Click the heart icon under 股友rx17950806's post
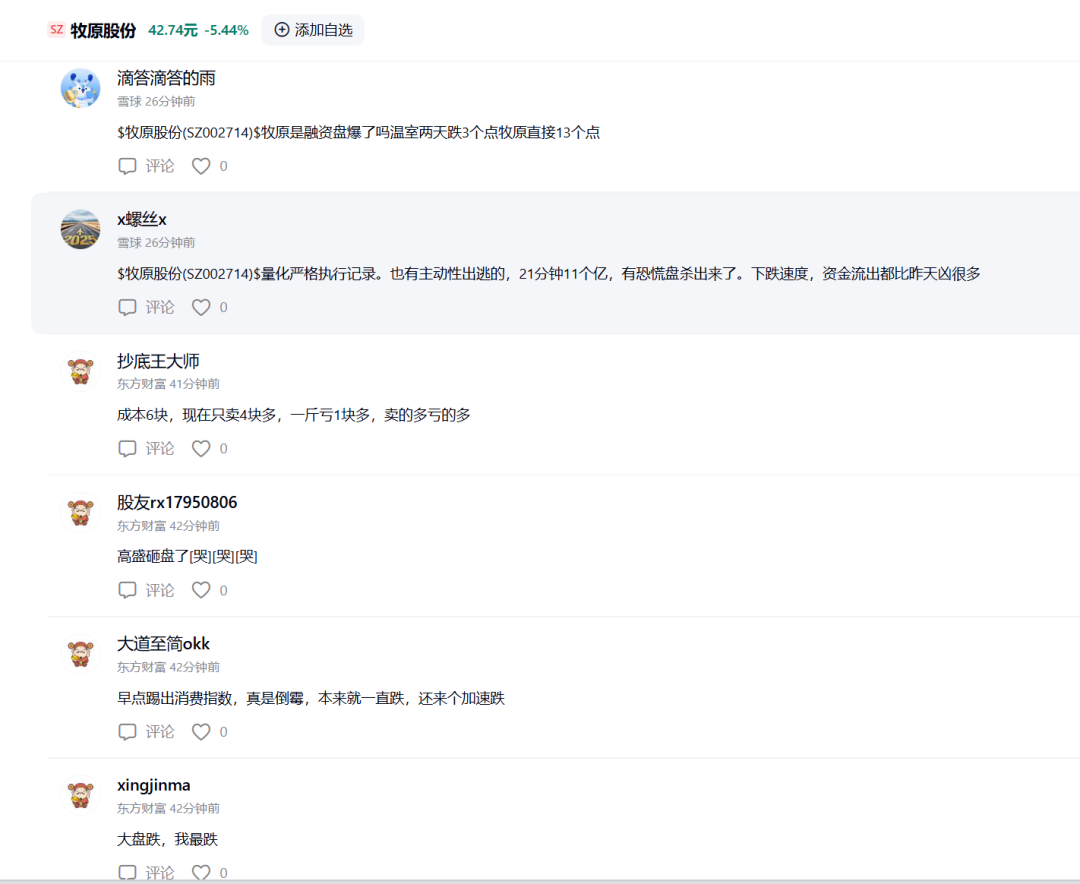This screenshot has height=884, width=1080. coord(200,590)
